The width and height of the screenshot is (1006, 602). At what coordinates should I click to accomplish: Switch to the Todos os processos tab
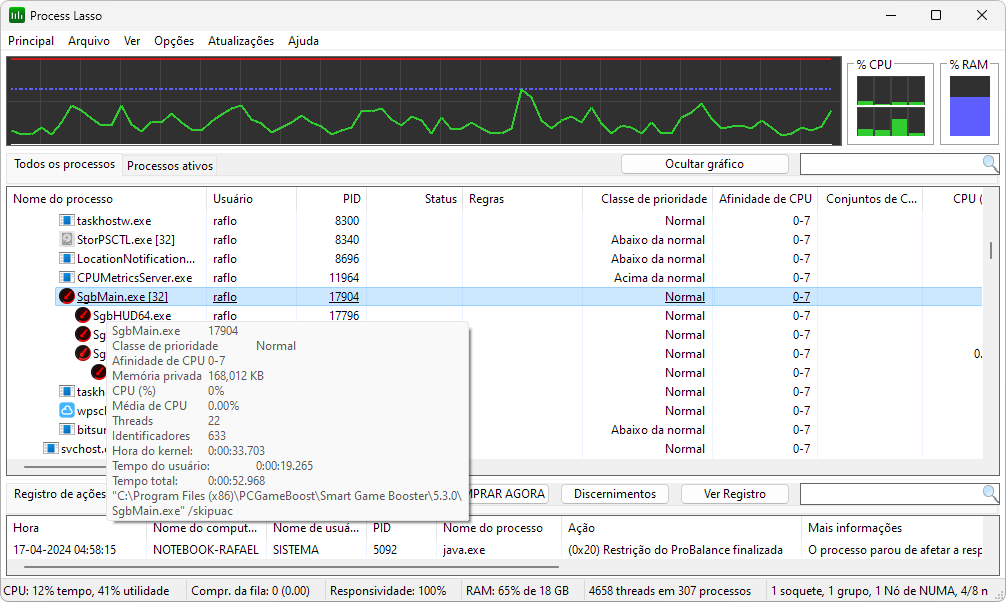[x=64, y=164]
